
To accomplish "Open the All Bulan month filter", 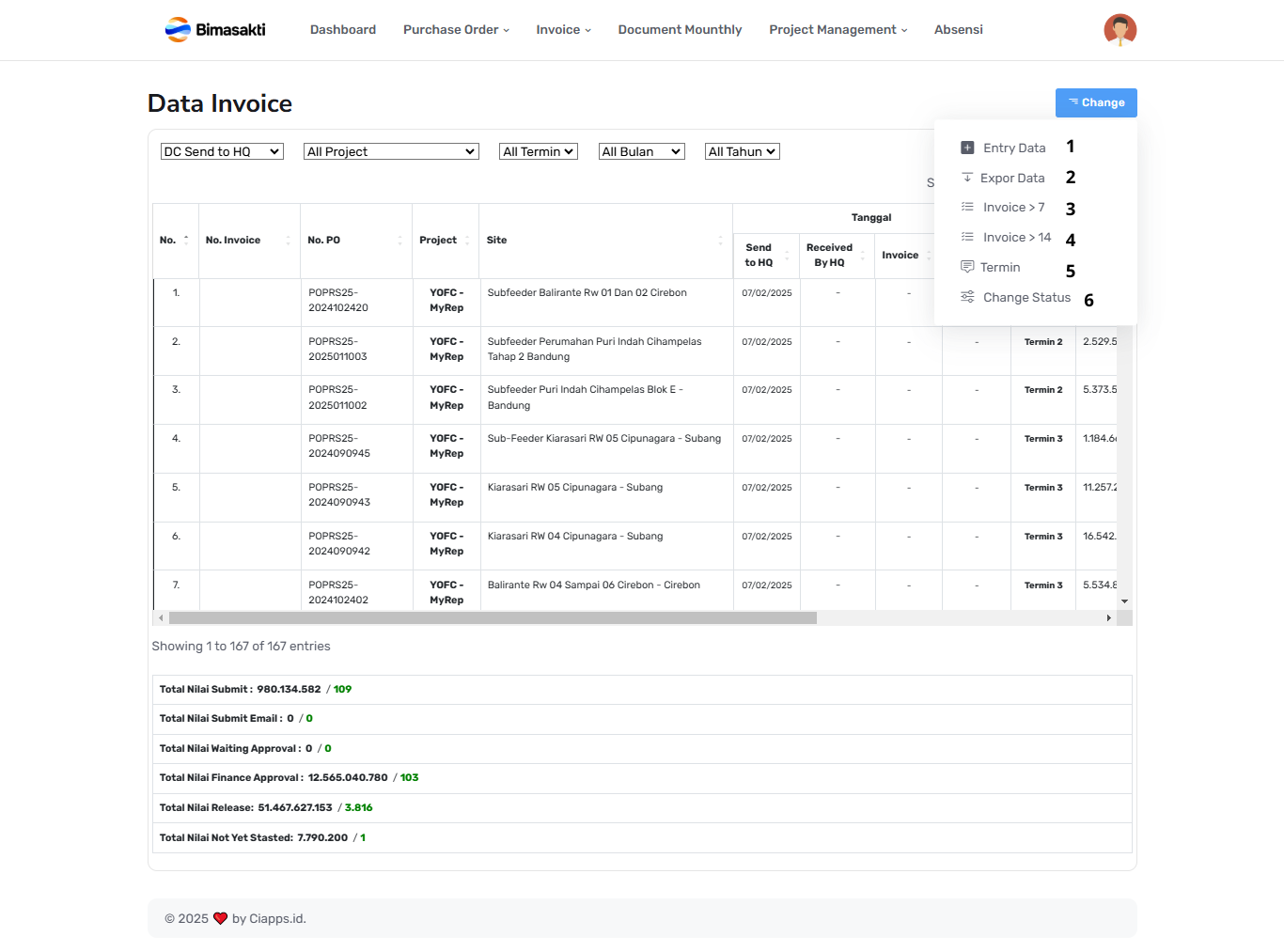I will (641, 151).
